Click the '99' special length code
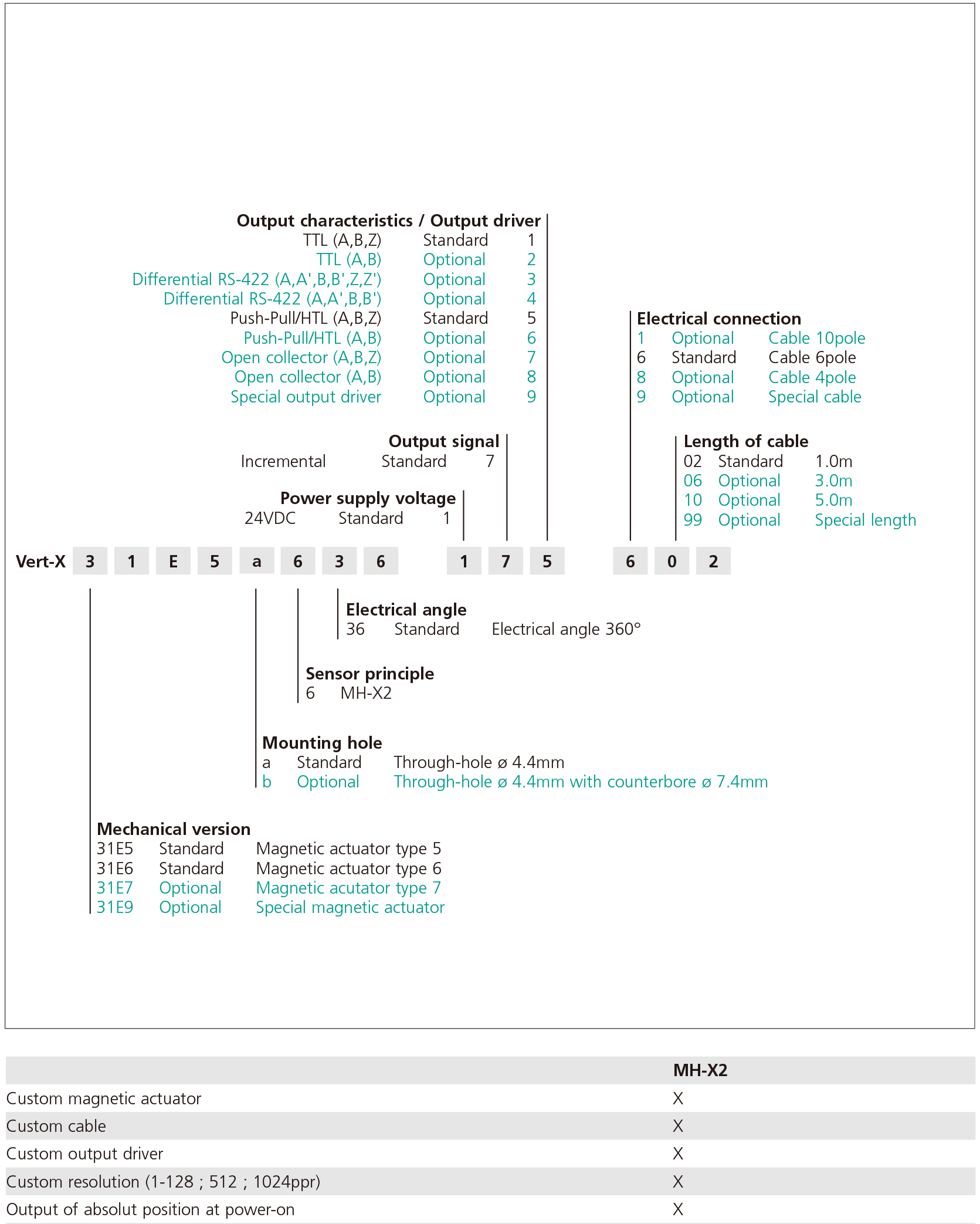Image resolution: width=980 pixels, height=1224 pixels. click(693, 520)
